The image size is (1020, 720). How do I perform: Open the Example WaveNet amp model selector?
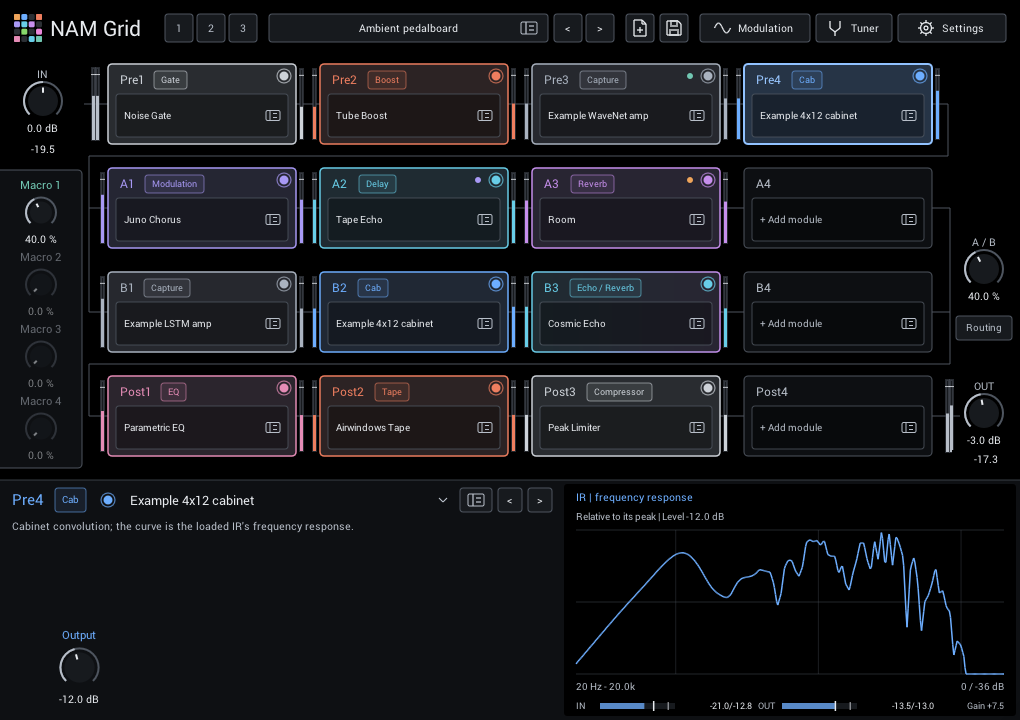click(626, 116)
